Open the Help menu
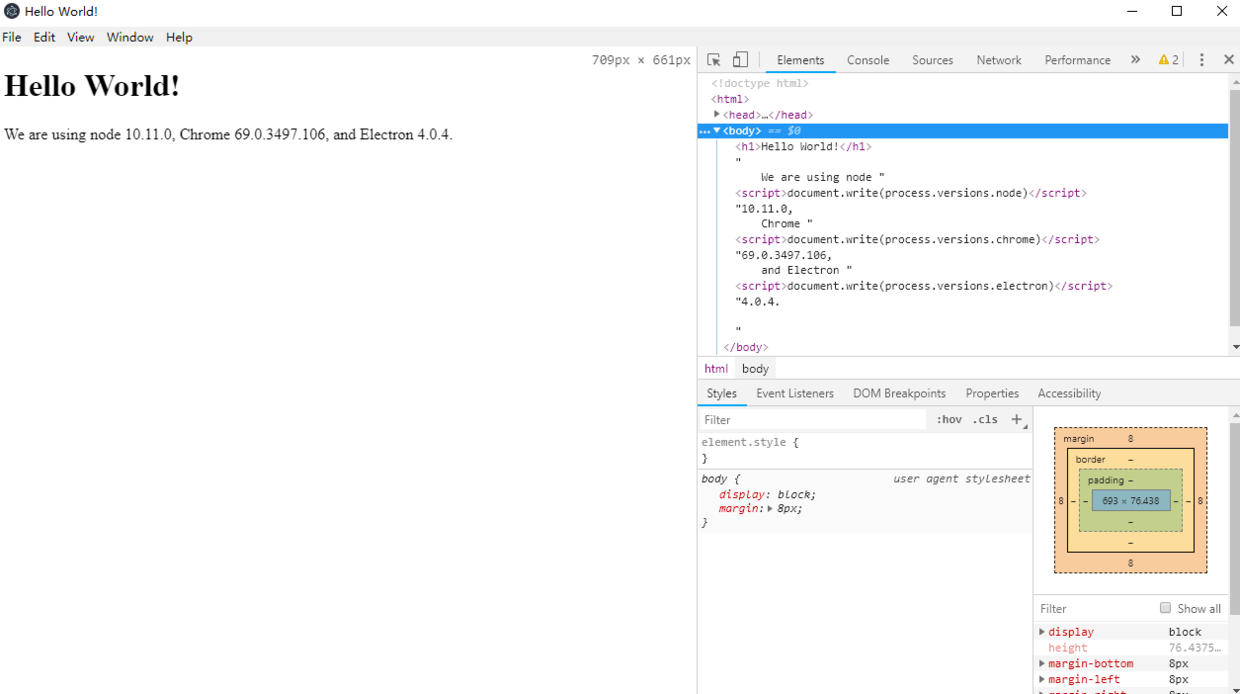Image resolution: width=1240 pixels, height=694 pixels. pyautogui.click(x=179, y=37)
